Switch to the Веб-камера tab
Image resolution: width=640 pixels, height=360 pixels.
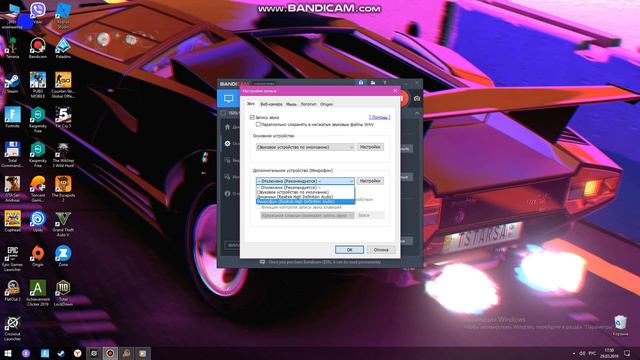point(271,104)
